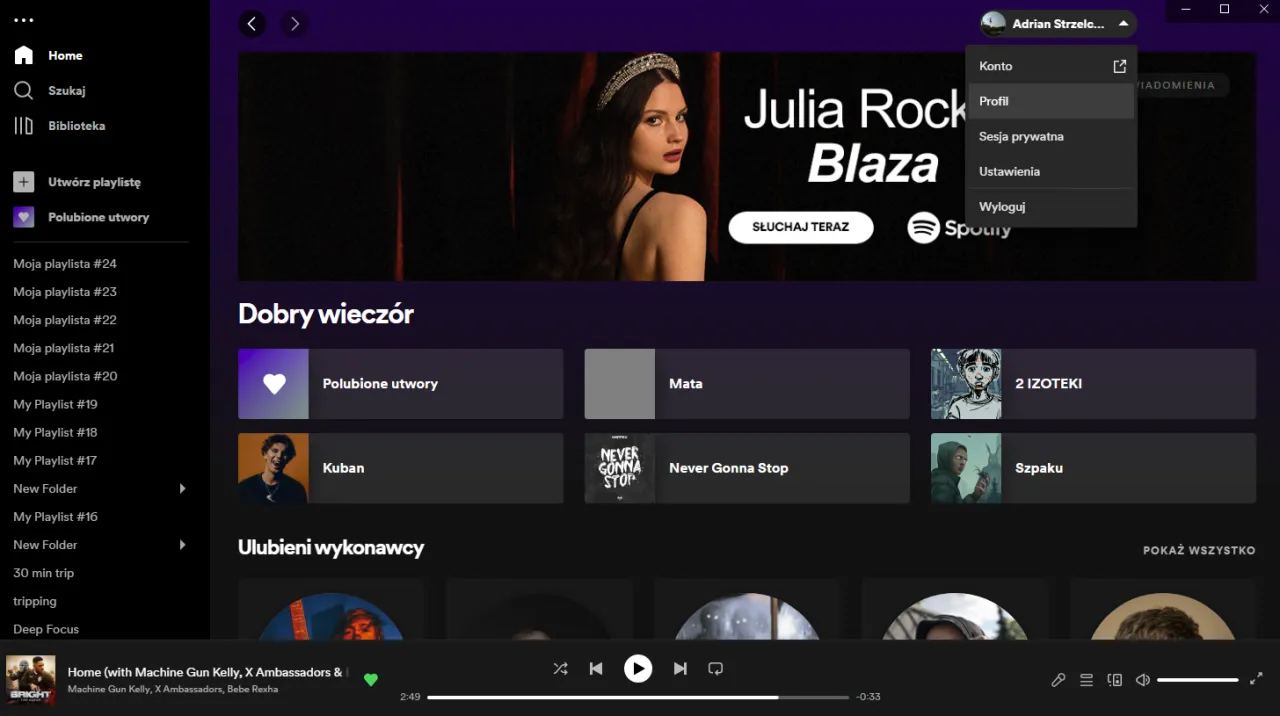Open Konto from the user menu
The width and height of the screenshot is (1280, 716).
coord(1051,66)
